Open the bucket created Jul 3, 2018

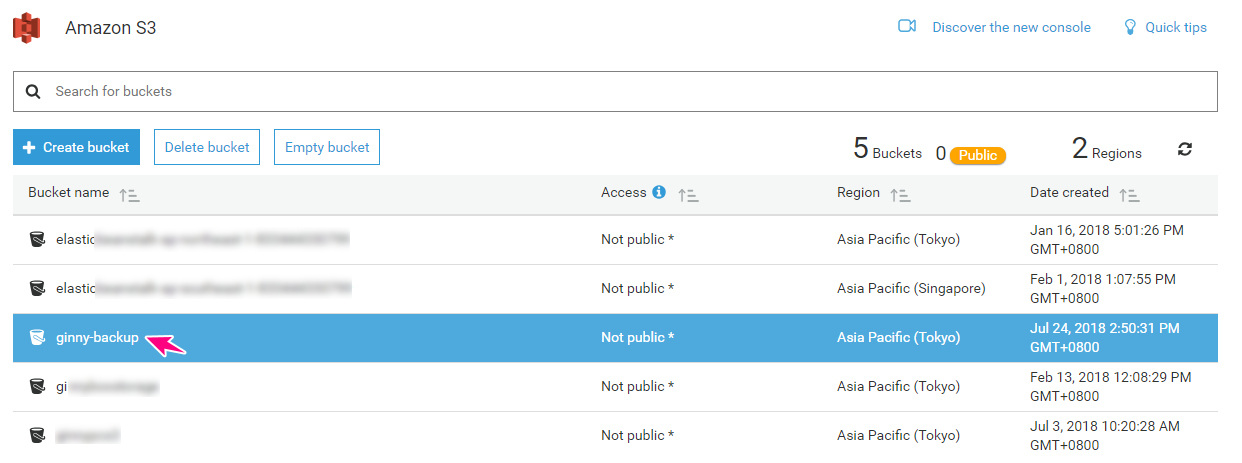click(x=88, y=435)
